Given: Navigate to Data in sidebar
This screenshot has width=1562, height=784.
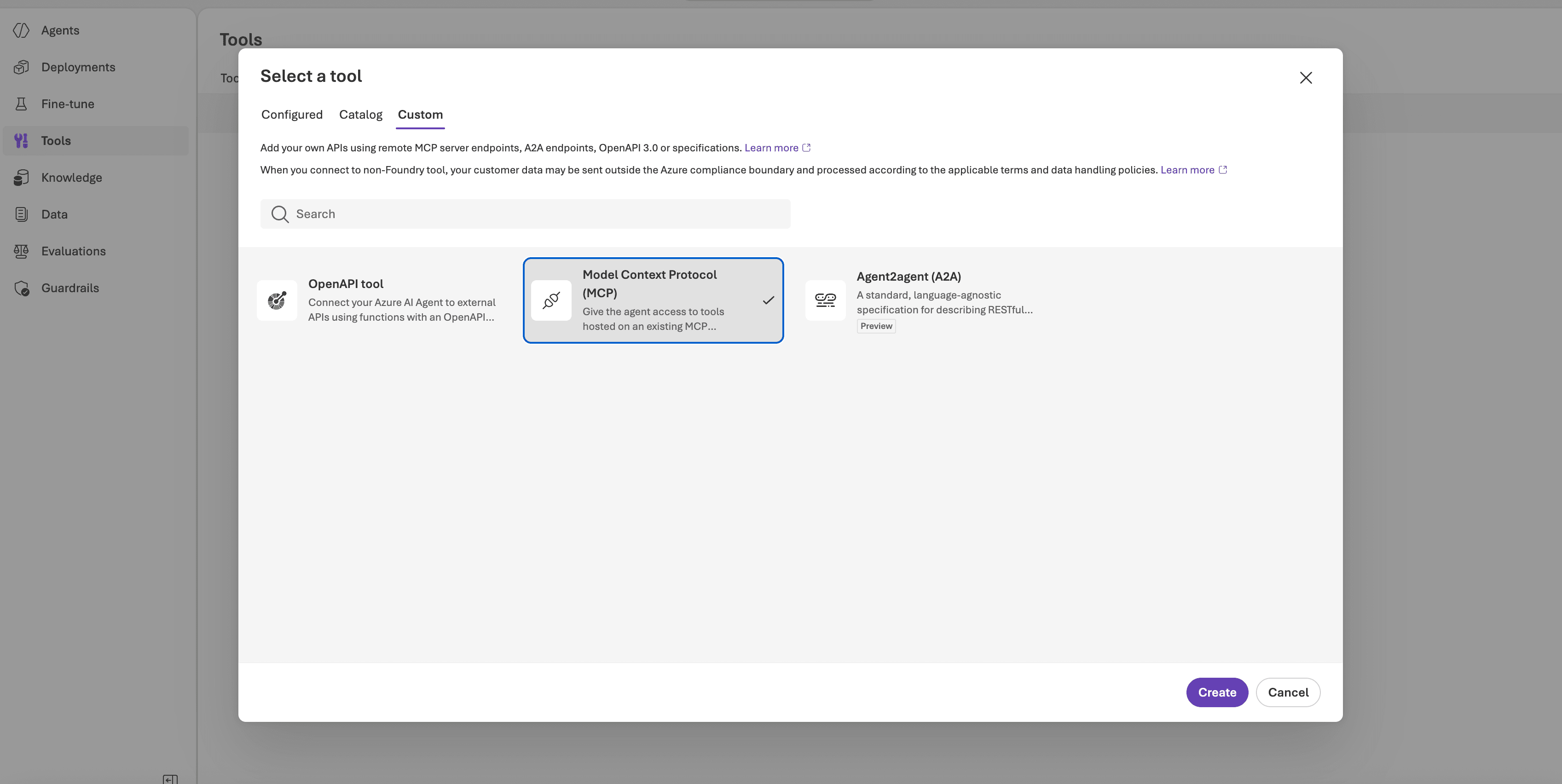Looking at the screenshot, I should point(96,214).
